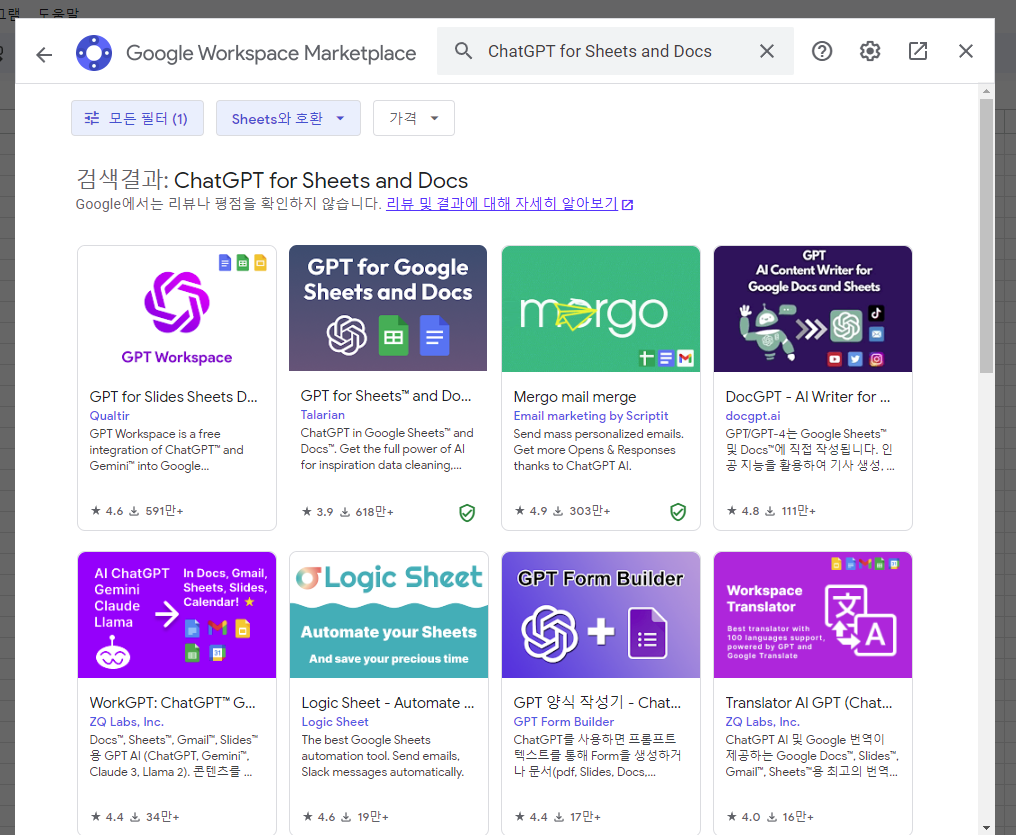
Task: Open the all filters (1) button
Action: point(137,118)
